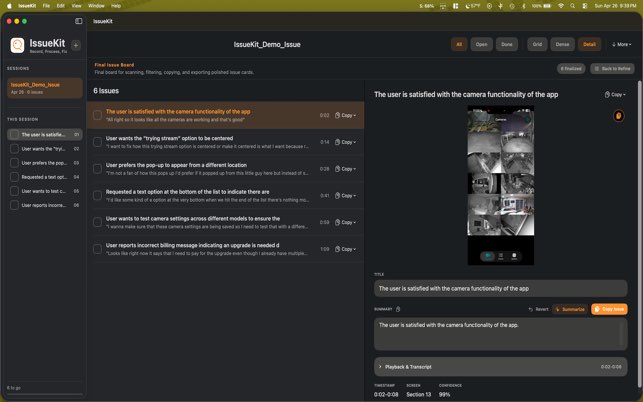Open the Help menu
Viewport: 643px width, 402px height.
116,6
